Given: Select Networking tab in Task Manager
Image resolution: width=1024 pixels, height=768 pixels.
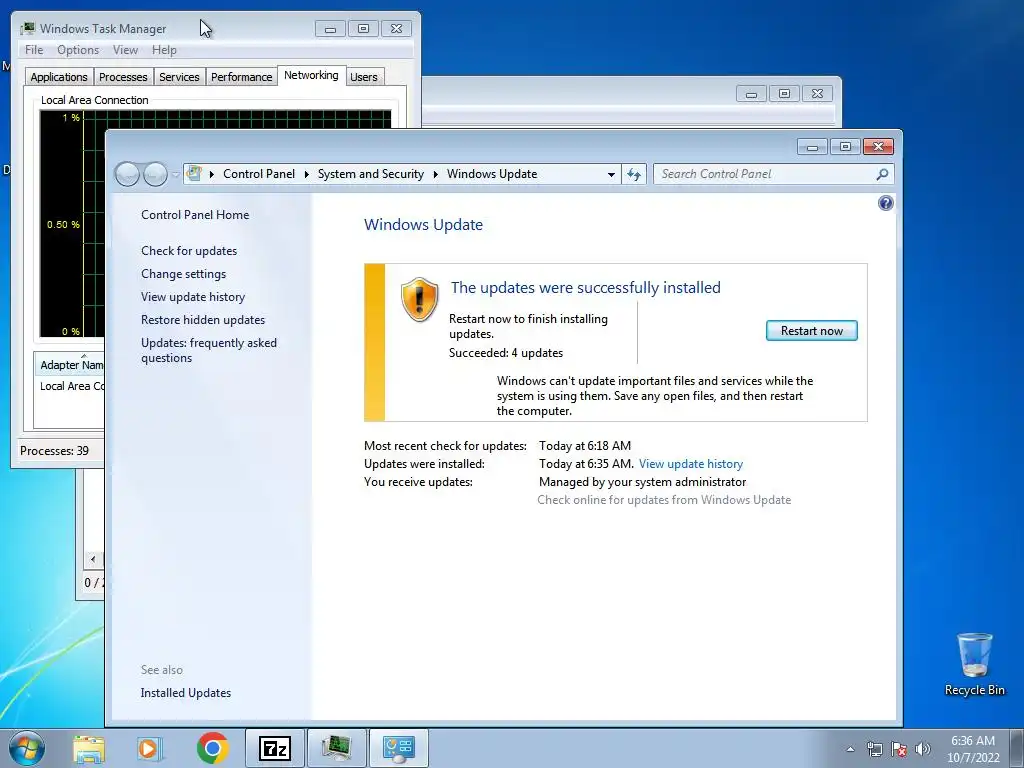Looking at the screenshot, I should 311,75.
